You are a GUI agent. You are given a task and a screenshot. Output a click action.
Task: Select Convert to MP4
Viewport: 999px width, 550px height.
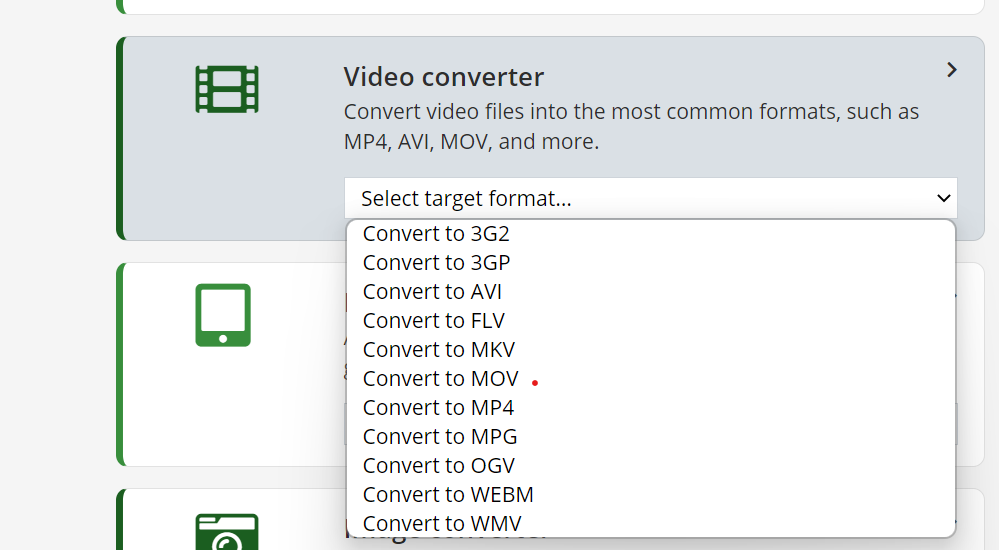650,407
